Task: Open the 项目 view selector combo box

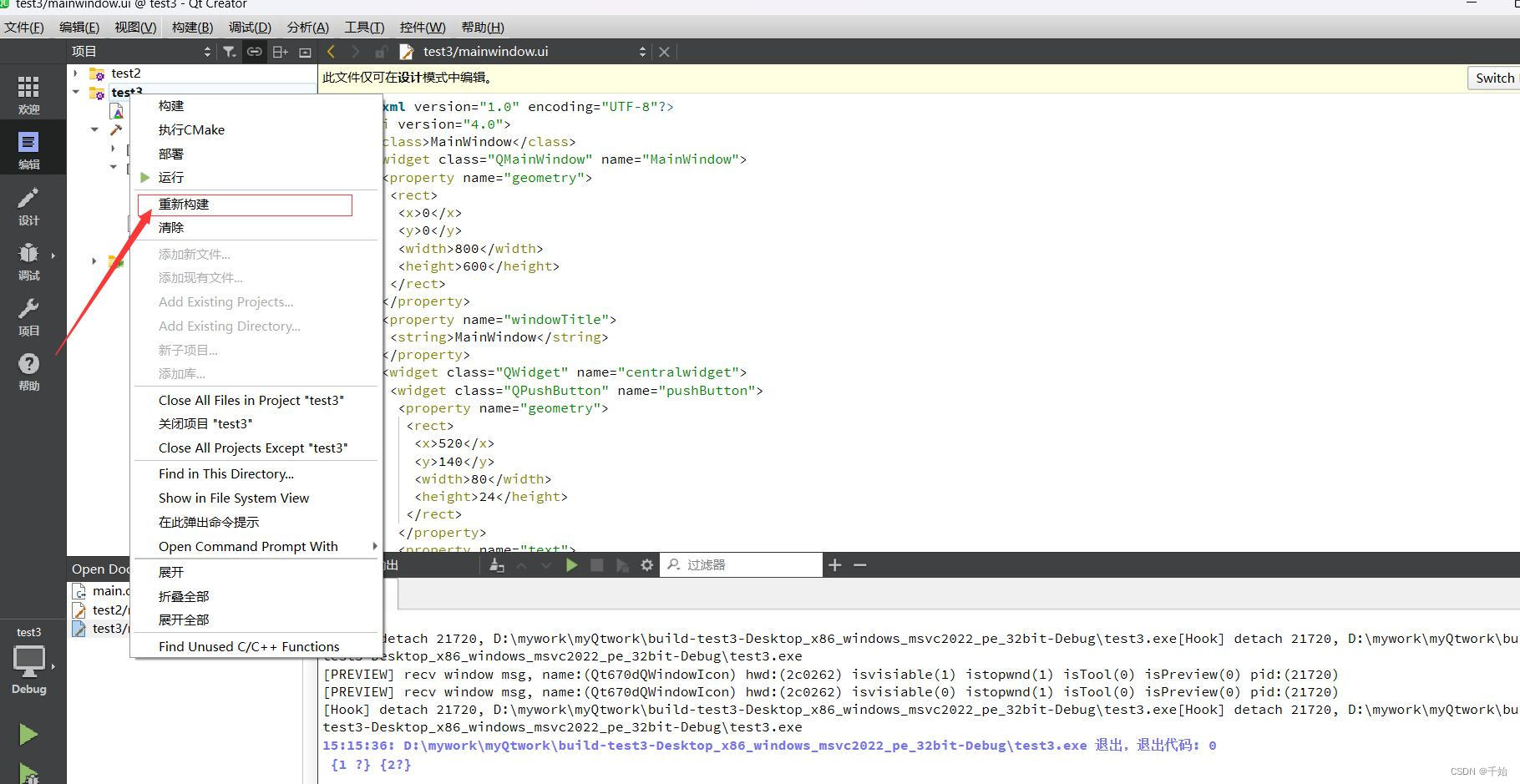Action: point(141,52)
